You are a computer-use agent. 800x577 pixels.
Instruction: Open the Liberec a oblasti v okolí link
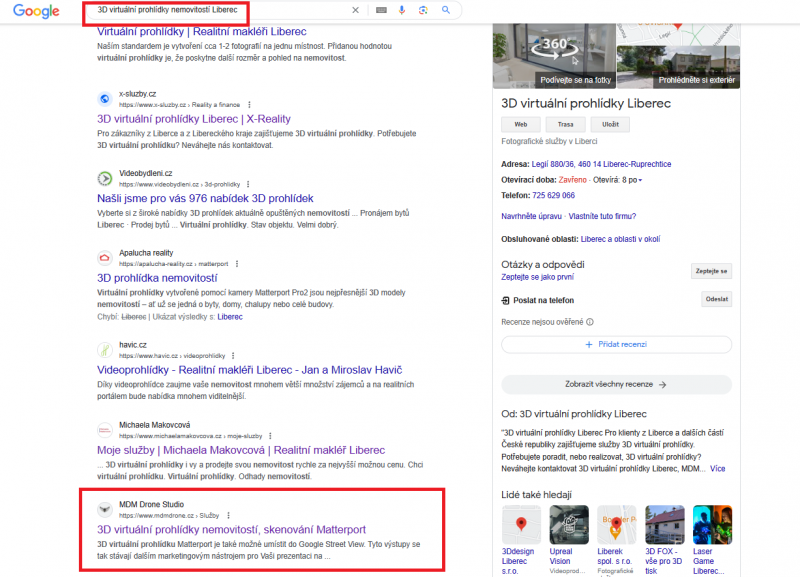coord(620,239)
